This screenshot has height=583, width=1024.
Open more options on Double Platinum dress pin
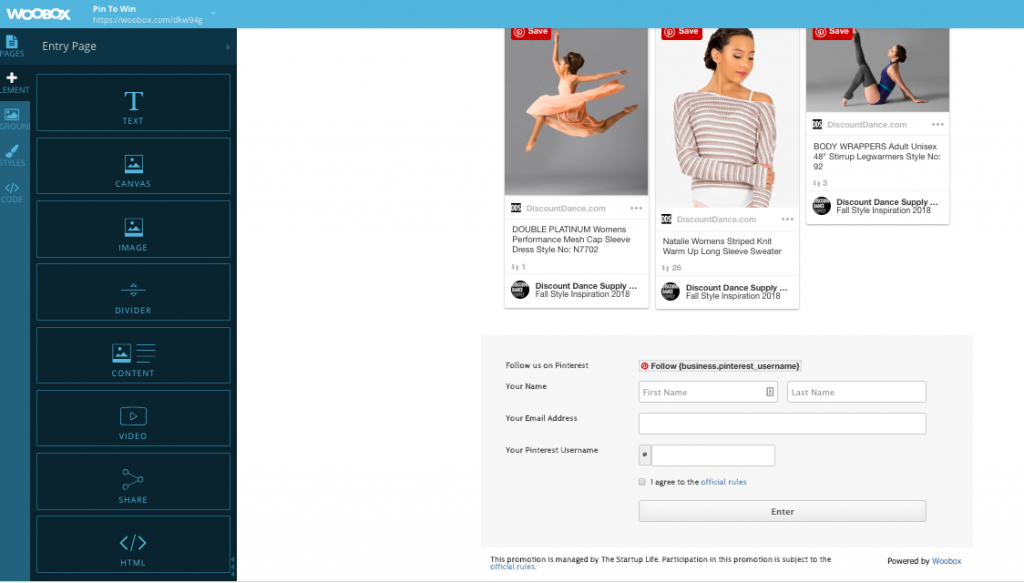pos(636,208)
